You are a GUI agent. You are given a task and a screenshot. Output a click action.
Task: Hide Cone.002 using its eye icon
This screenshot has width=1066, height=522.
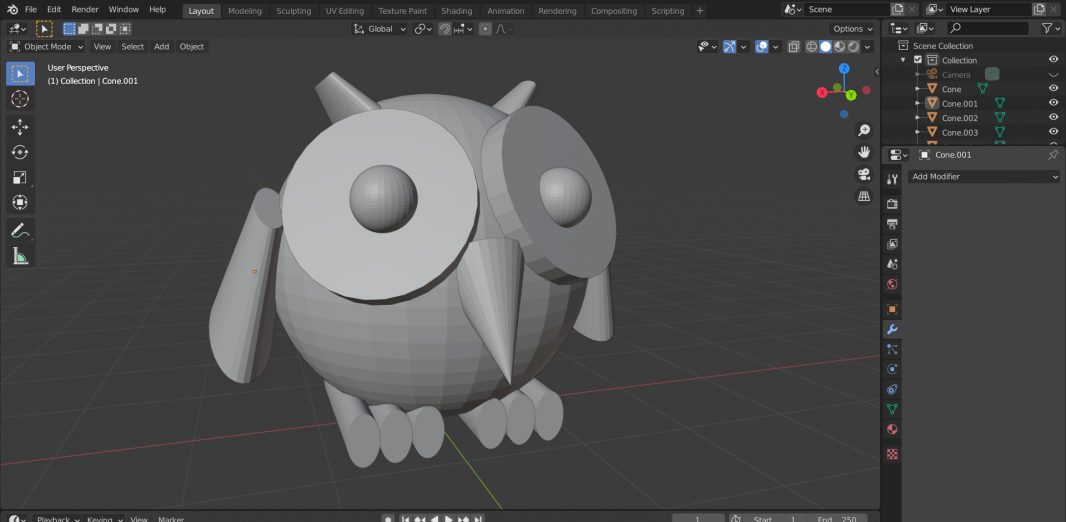[1053, 118]
